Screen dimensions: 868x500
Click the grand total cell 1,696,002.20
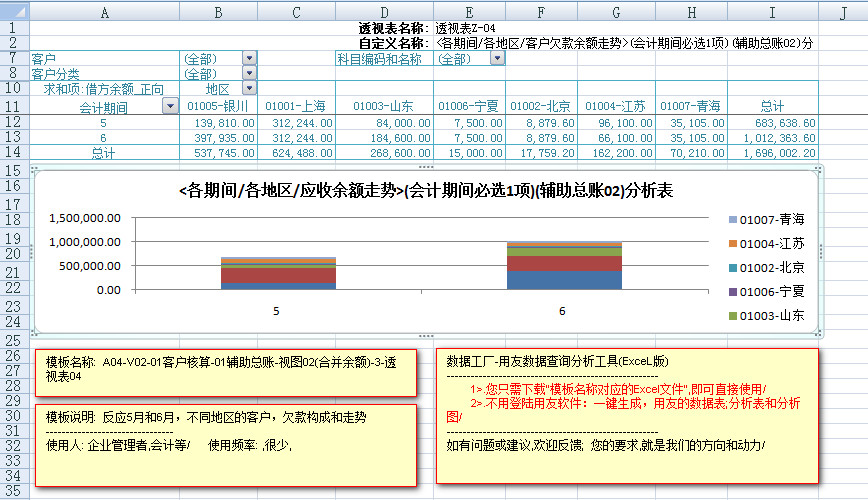772,152
